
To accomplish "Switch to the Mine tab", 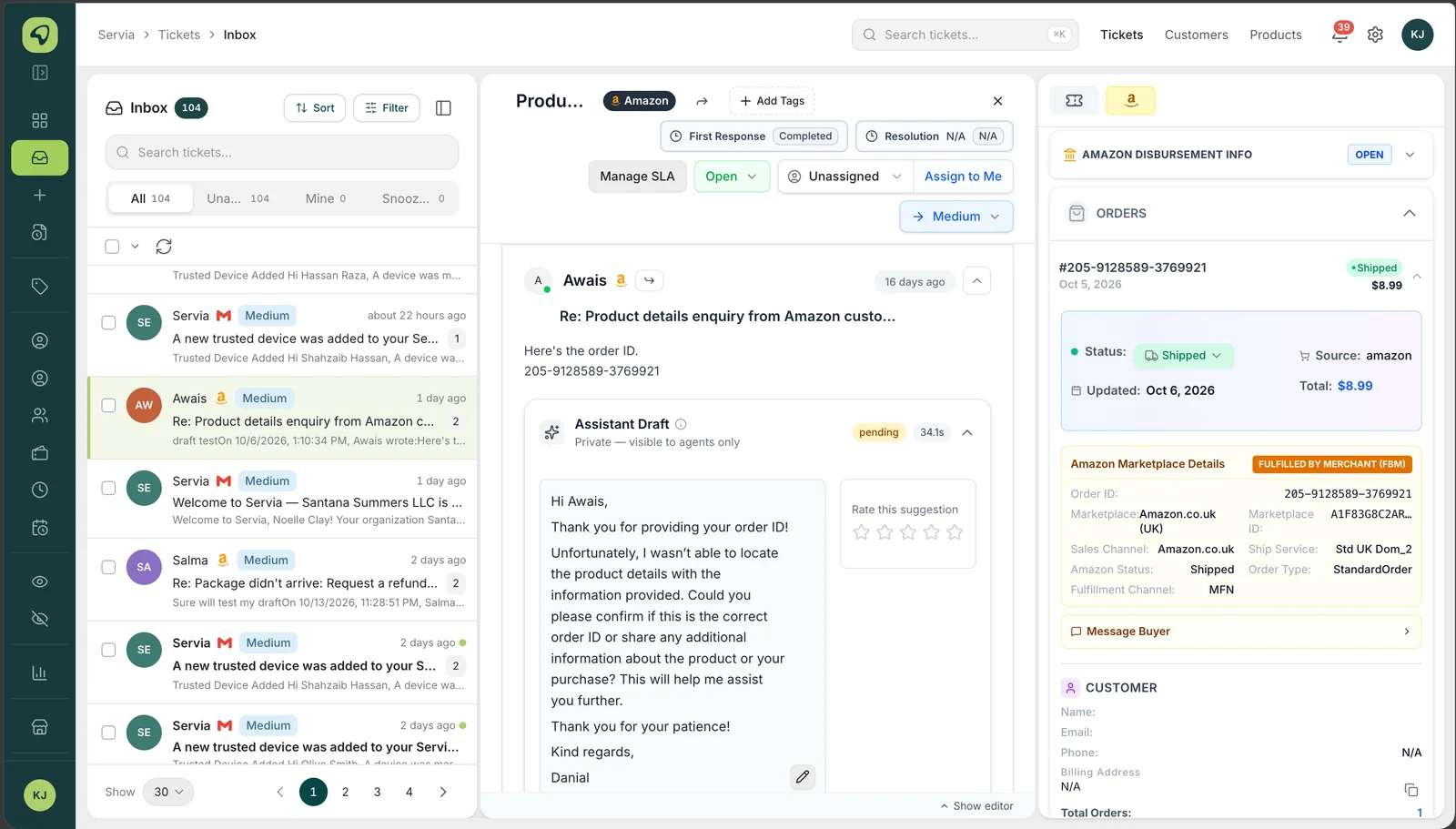I will point(326,198).
